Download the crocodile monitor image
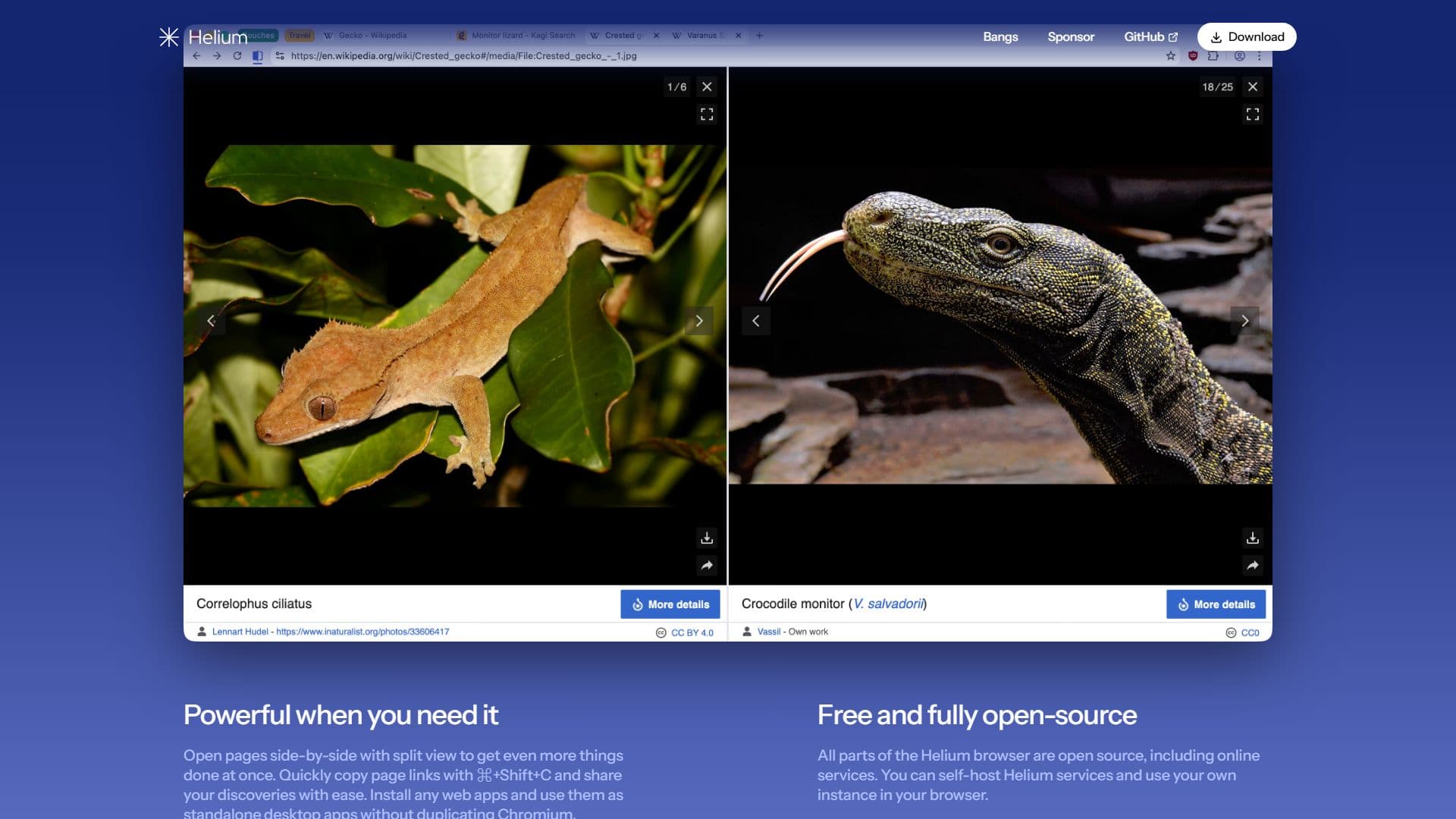1456x819 pixels. (x=1253, y=538)
